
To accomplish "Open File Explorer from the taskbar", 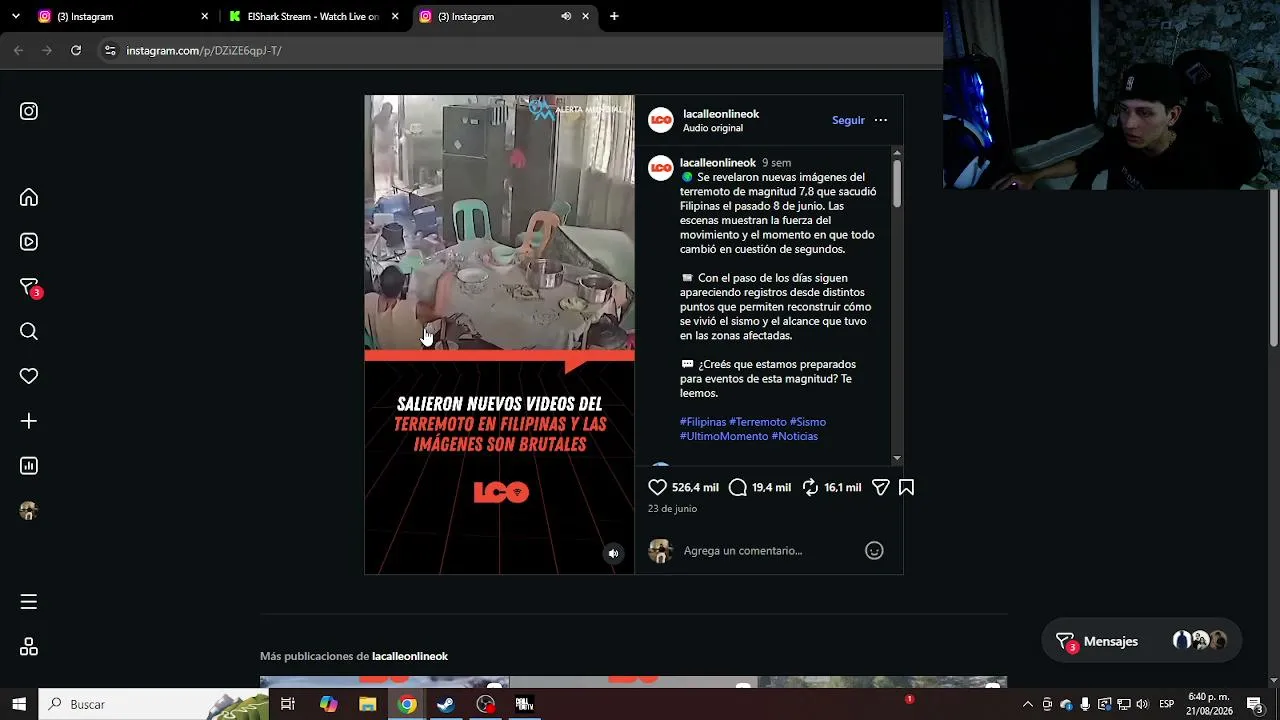I will pyautogui.click(x=367, y=704).
